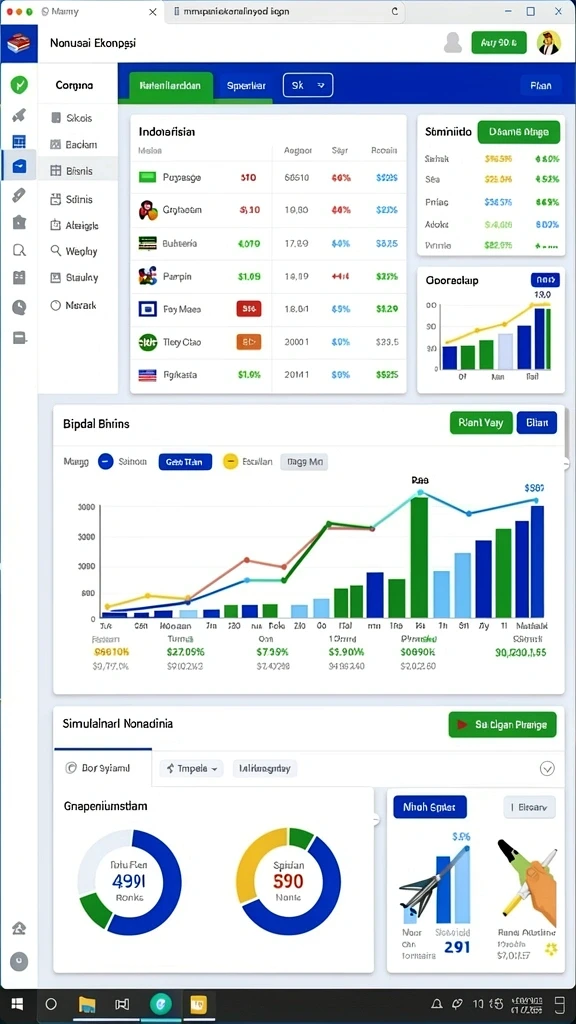Click the orange badge in Tlery Ctao row
Viewport: 576px width, 1024px height.
tap(249, 341)
